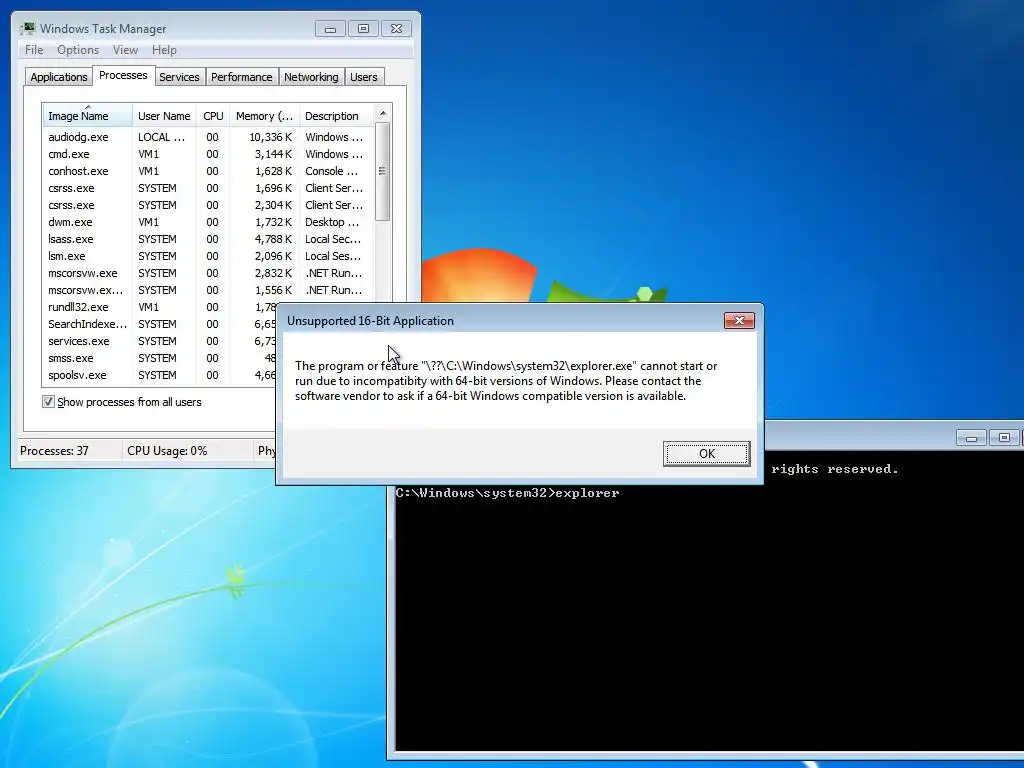
Task: Minimize the command prompt window
Action: 971,438
